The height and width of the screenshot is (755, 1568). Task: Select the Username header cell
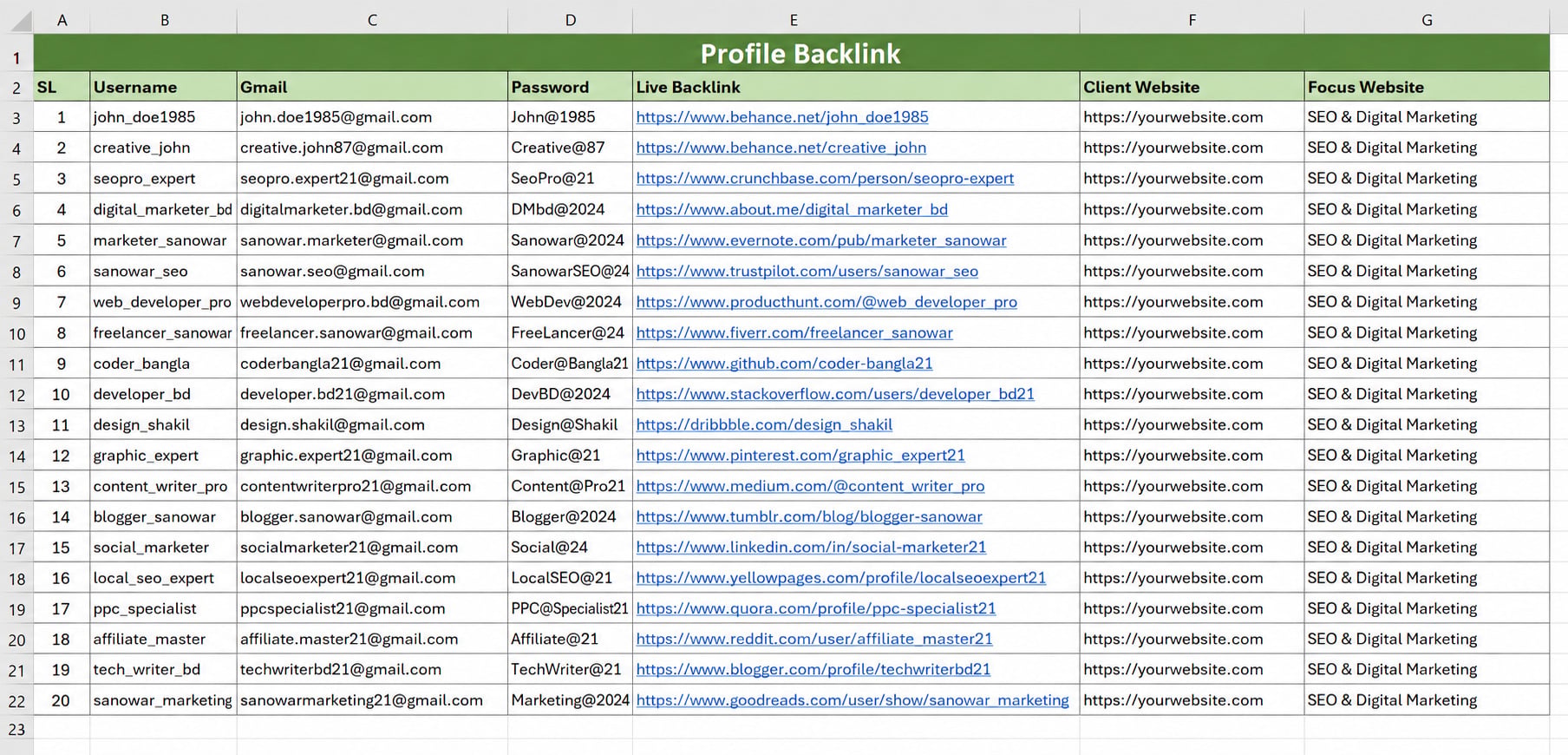point(164,87)
